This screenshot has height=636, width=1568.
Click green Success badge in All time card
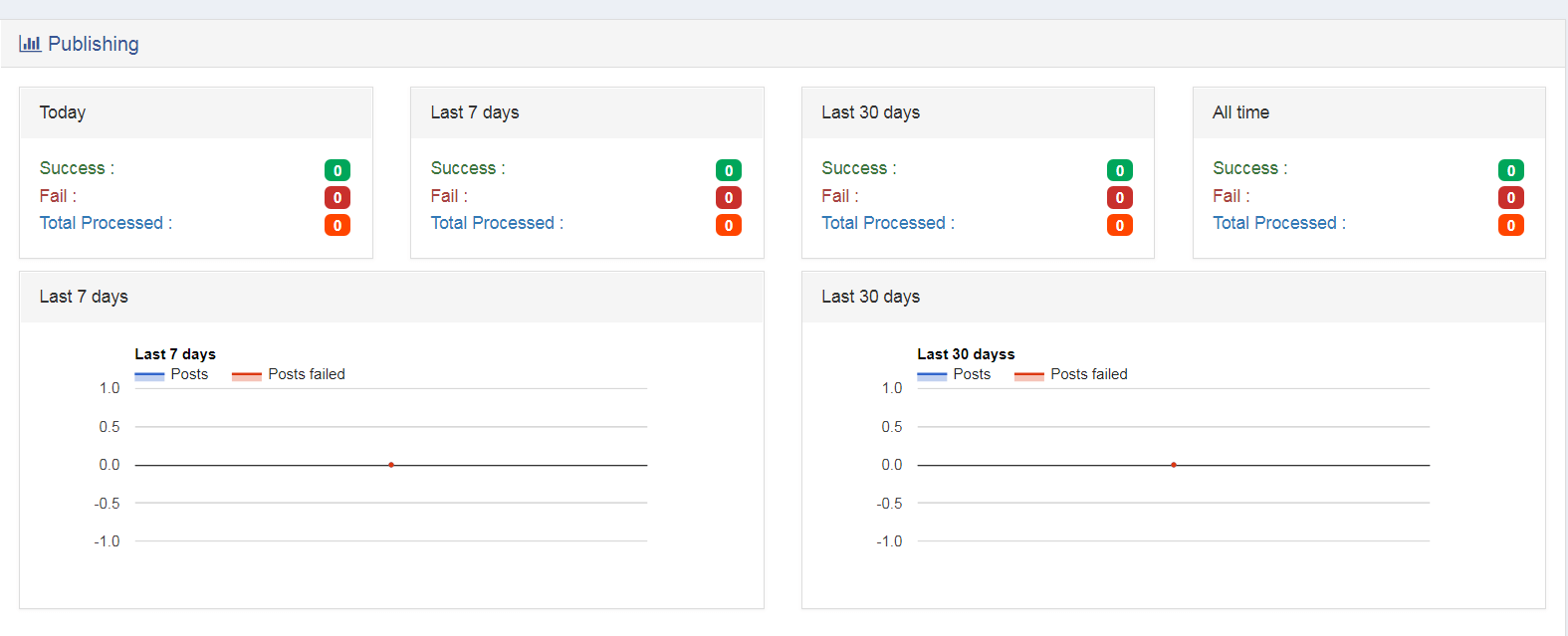pos(1511,170)
